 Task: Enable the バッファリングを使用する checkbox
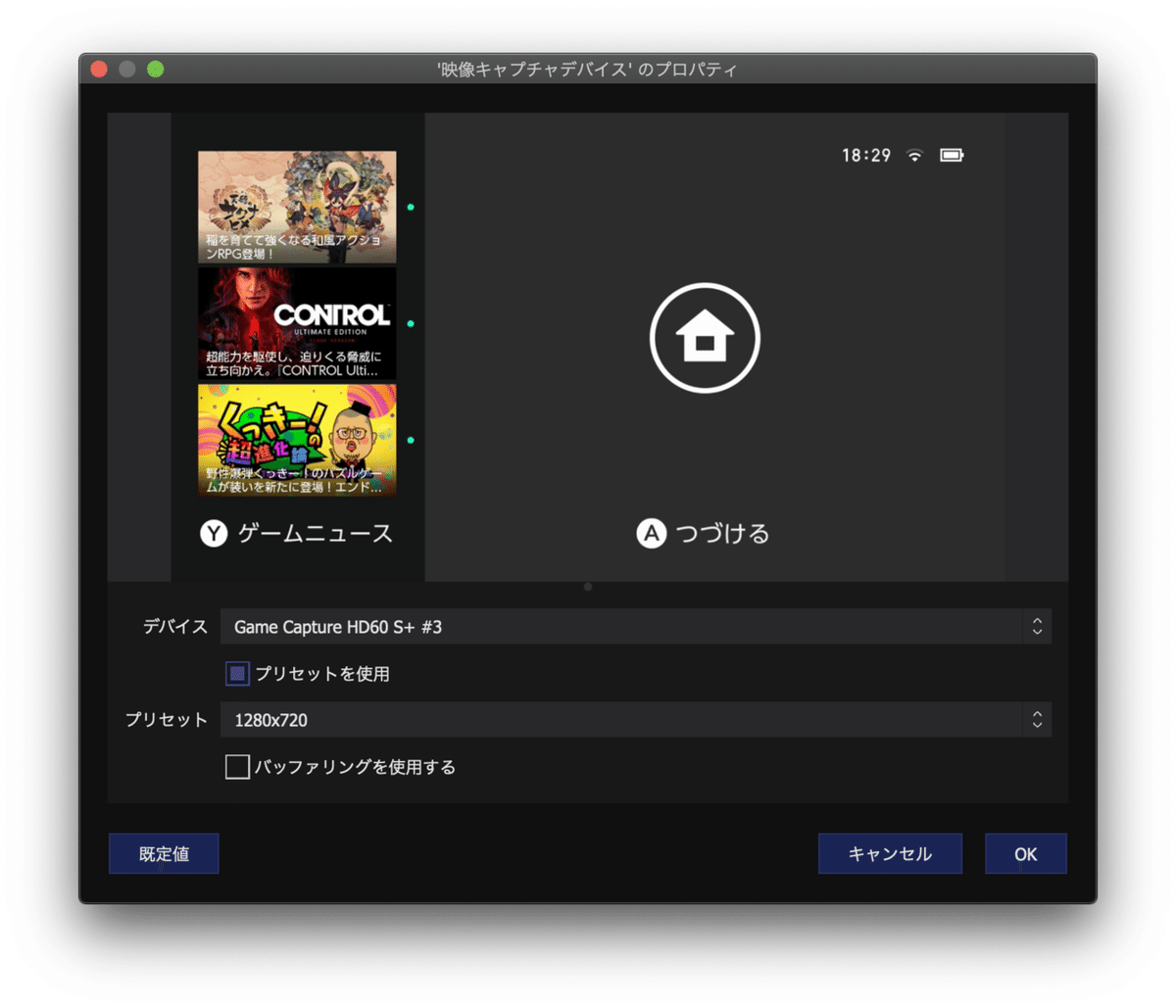point(236,767)
